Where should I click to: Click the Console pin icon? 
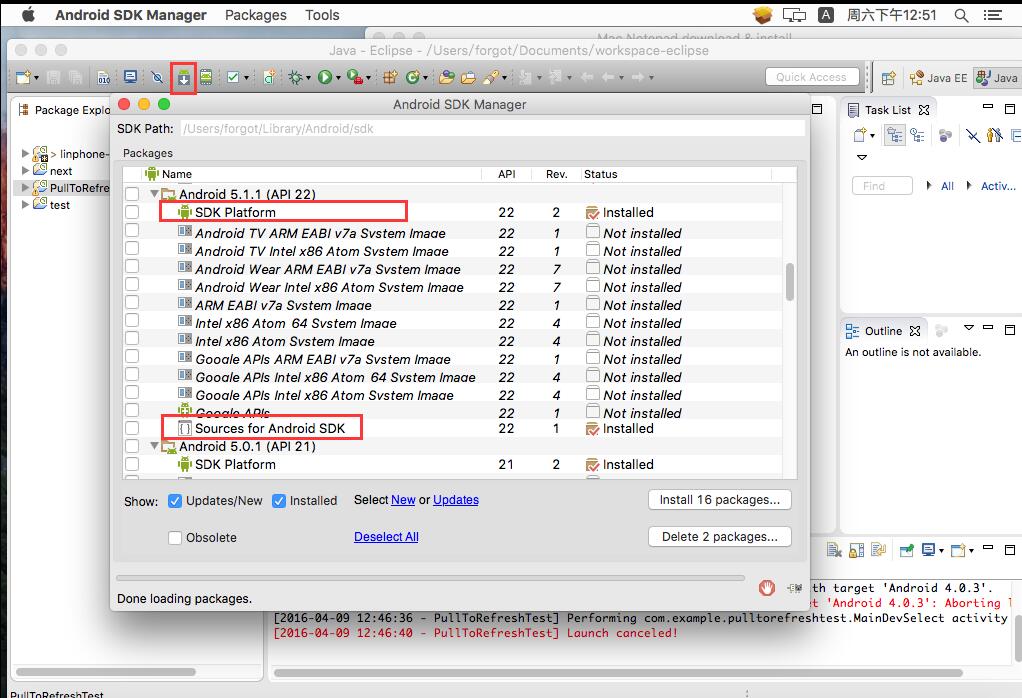tap(907, 550)
